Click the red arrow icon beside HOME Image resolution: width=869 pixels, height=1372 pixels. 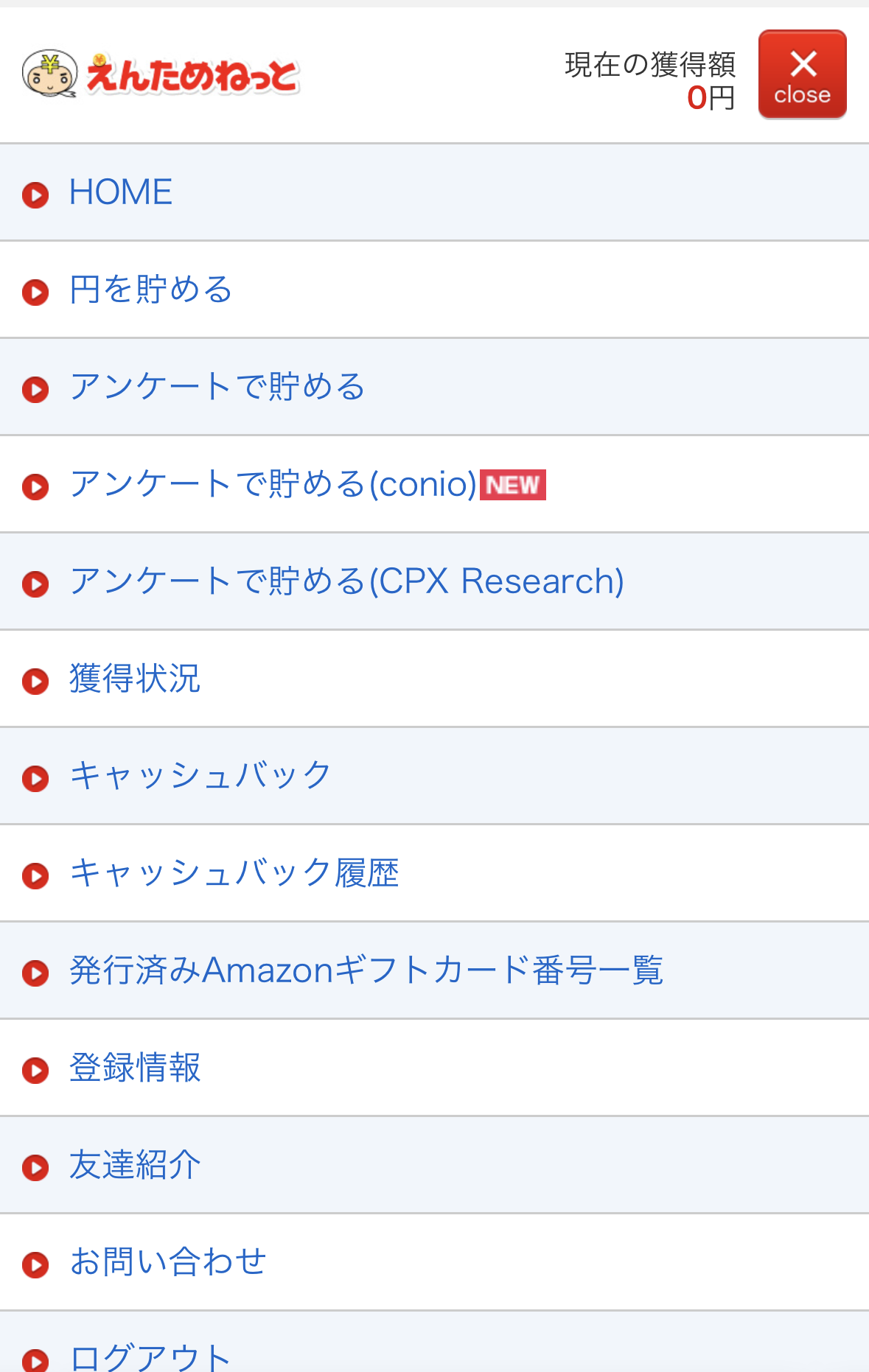click(x=35, y=195)
